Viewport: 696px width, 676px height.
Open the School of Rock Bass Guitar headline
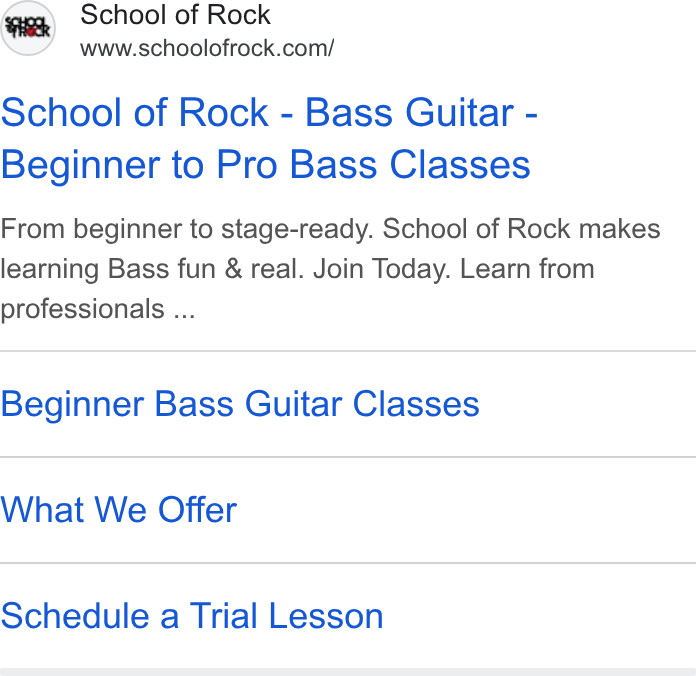[269, 138]
